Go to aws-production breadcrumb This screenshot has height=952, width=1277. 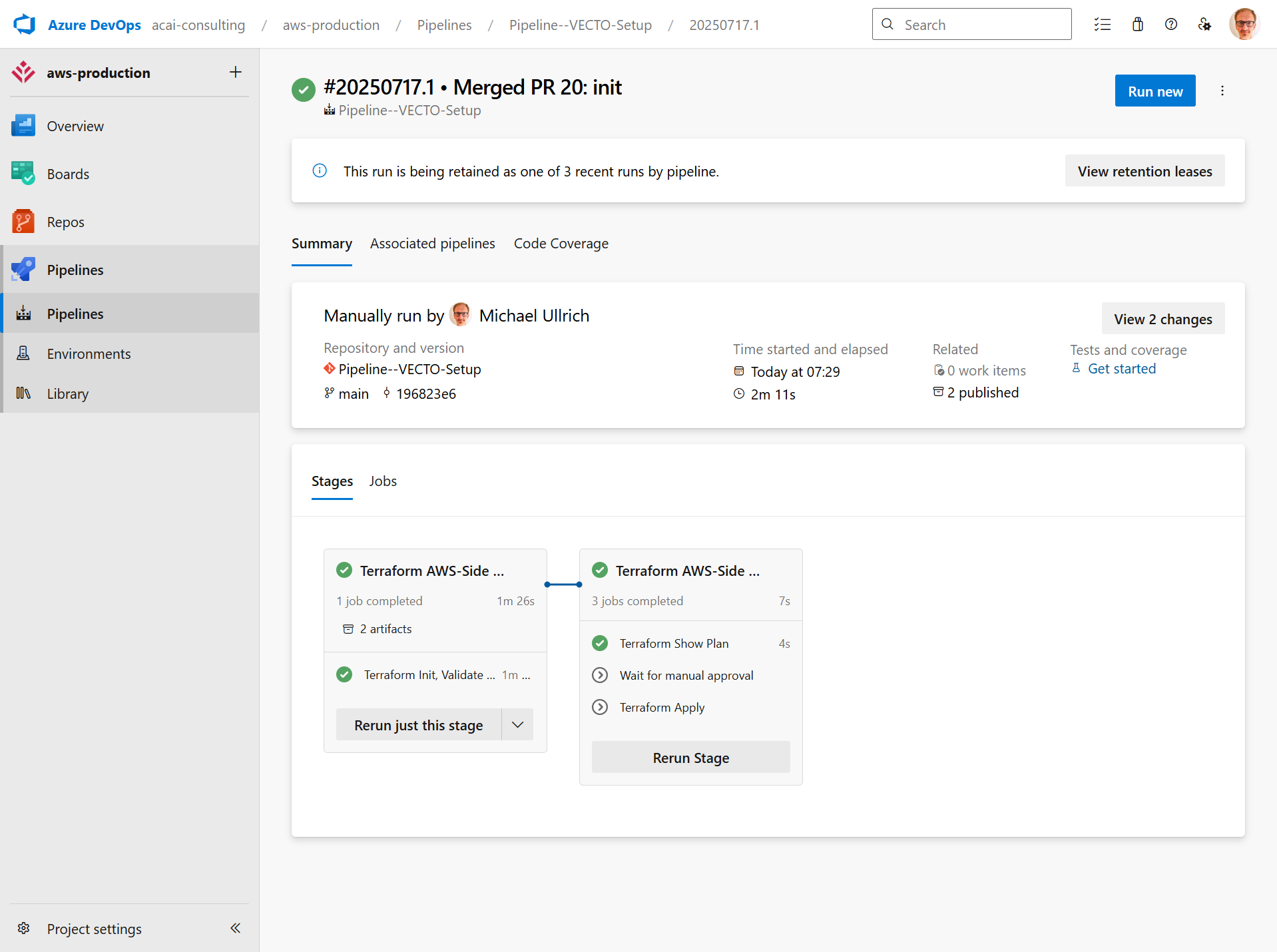pos(331,25)
